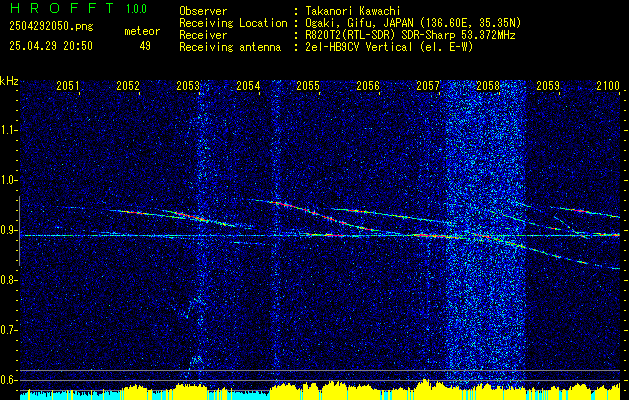Click the meteor label
The image size is (629, 400).
[x=142, y=31]
